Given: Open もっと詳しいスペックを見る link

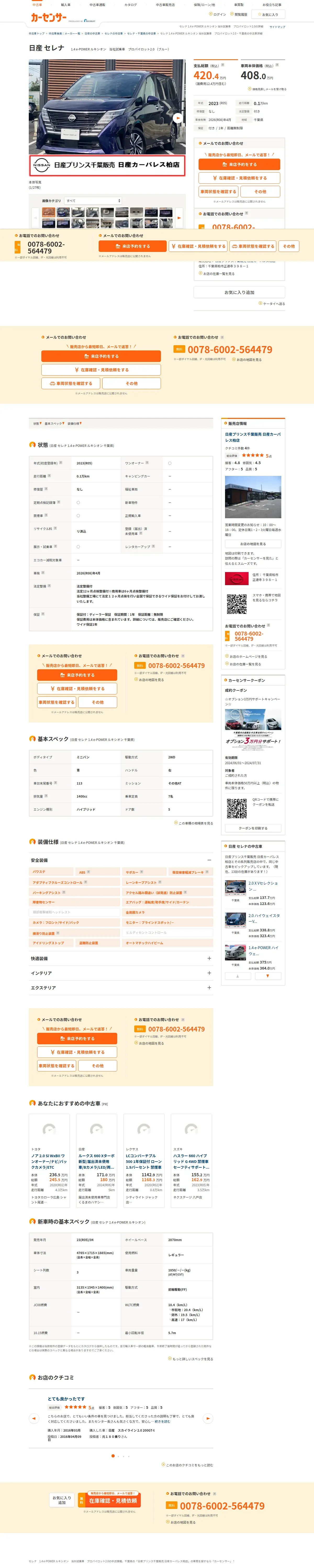Looking at the screenshot, I should pos(191,1359).
